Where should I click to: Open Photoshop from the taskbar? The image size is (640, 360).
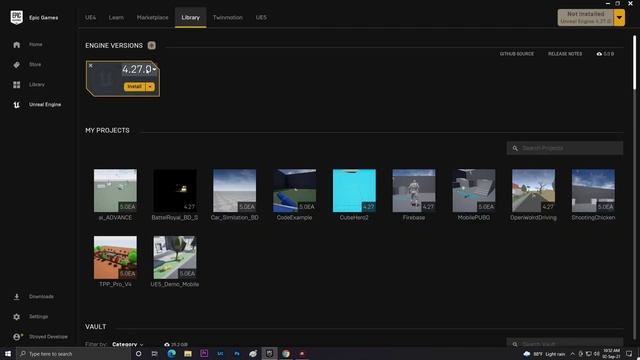click(237, 354)
